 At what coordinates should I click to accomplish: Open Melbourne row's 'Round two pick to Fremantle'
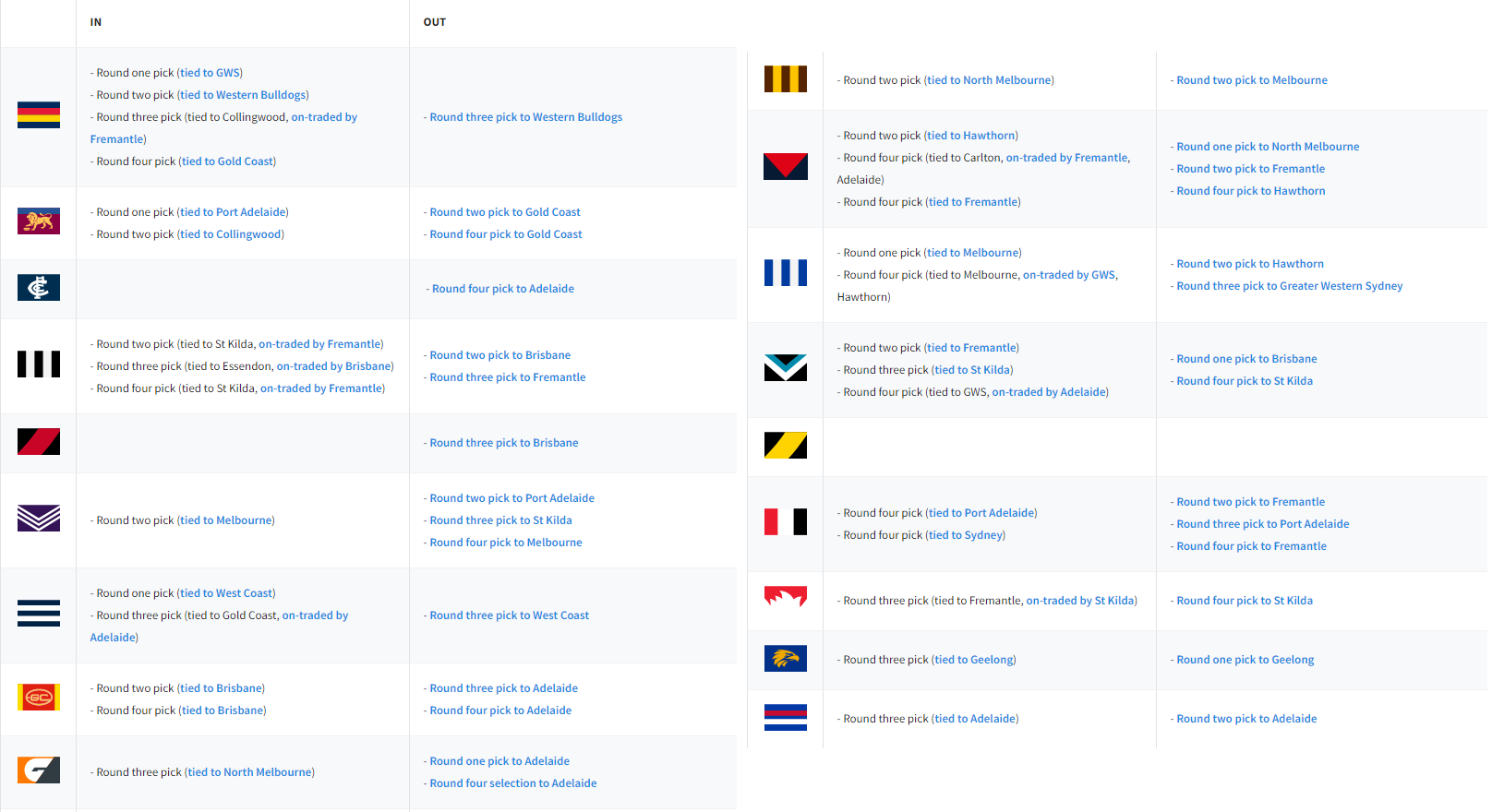tap(1251, 169)
